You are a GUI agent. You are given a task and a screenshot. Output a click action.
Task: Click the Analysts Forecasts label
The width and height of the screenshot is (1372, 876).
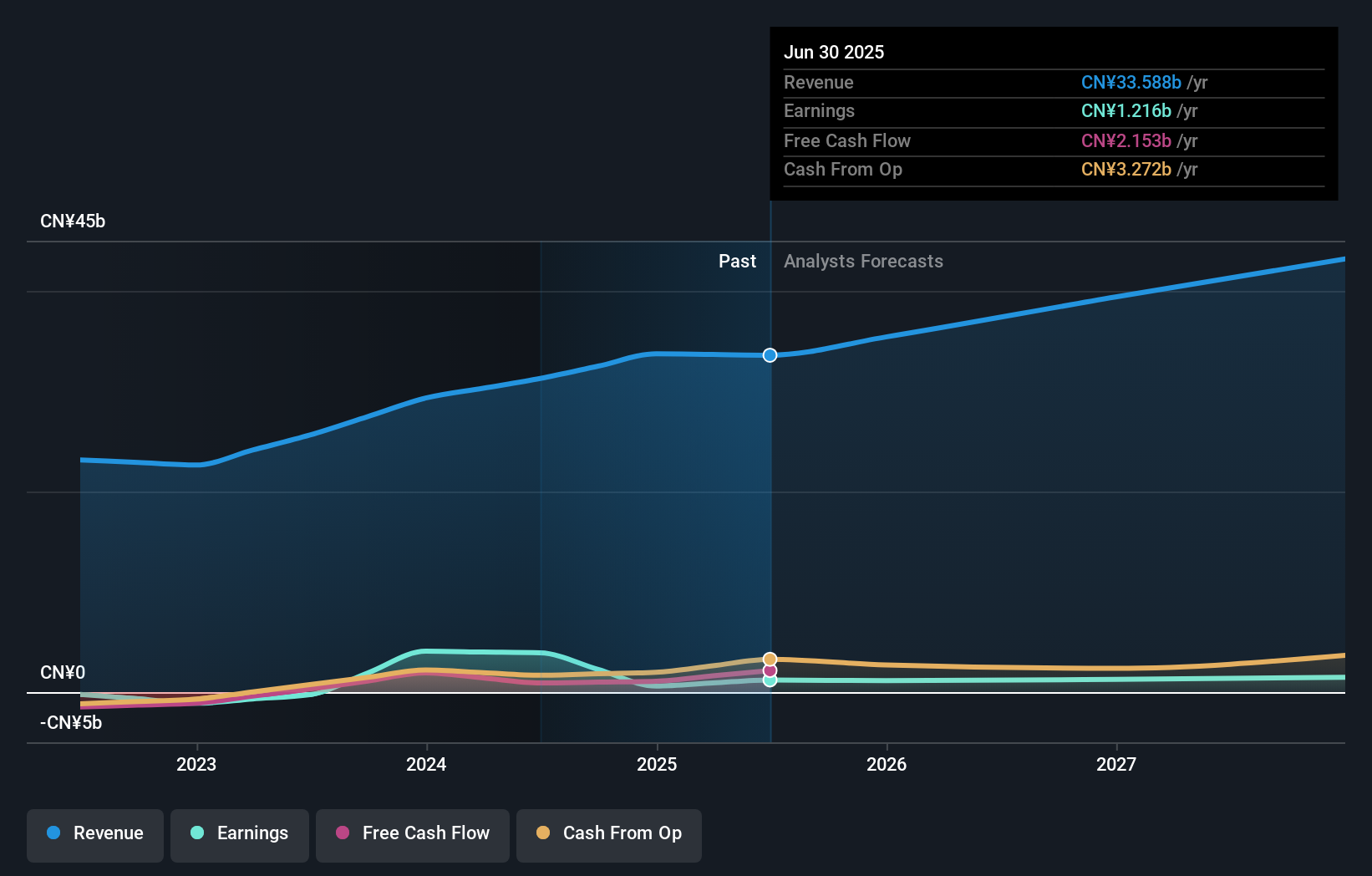coord(863,262)
